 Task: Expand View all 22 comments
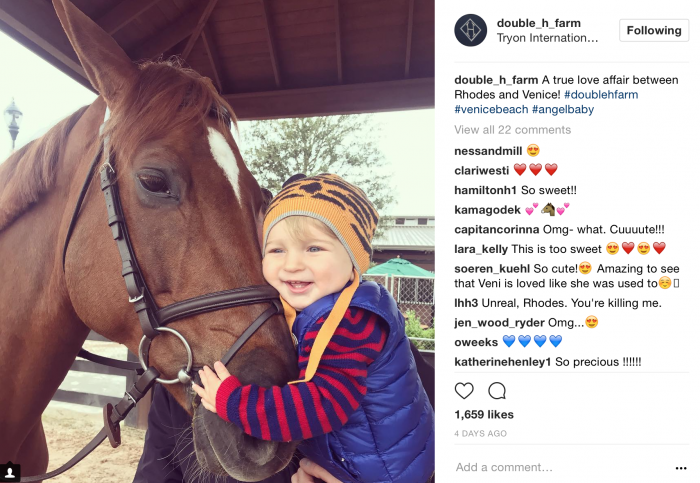tap(512, 130)
